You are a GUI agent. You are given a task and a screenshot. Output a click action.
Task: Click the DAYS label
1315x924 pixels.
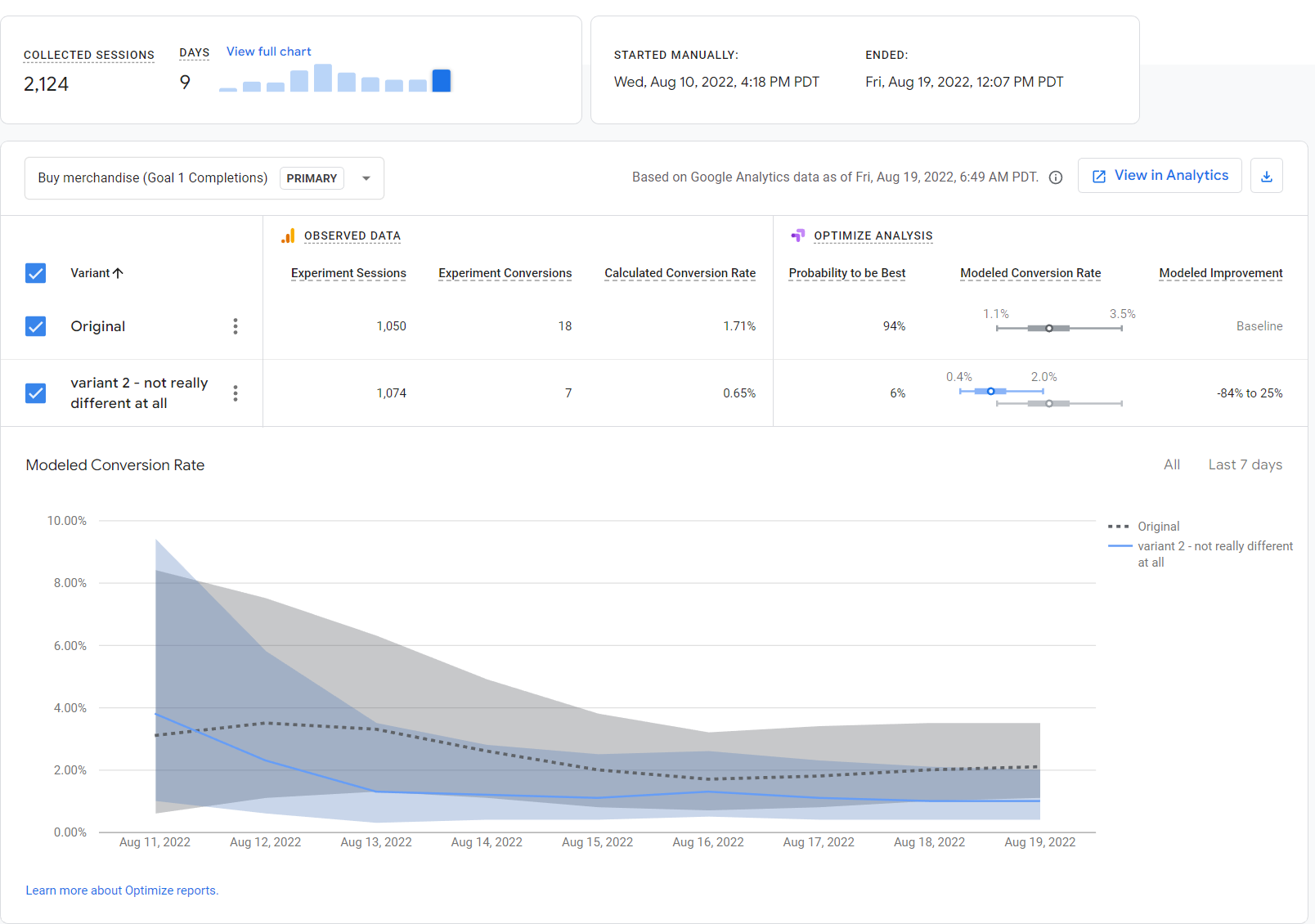click(195, 52)
